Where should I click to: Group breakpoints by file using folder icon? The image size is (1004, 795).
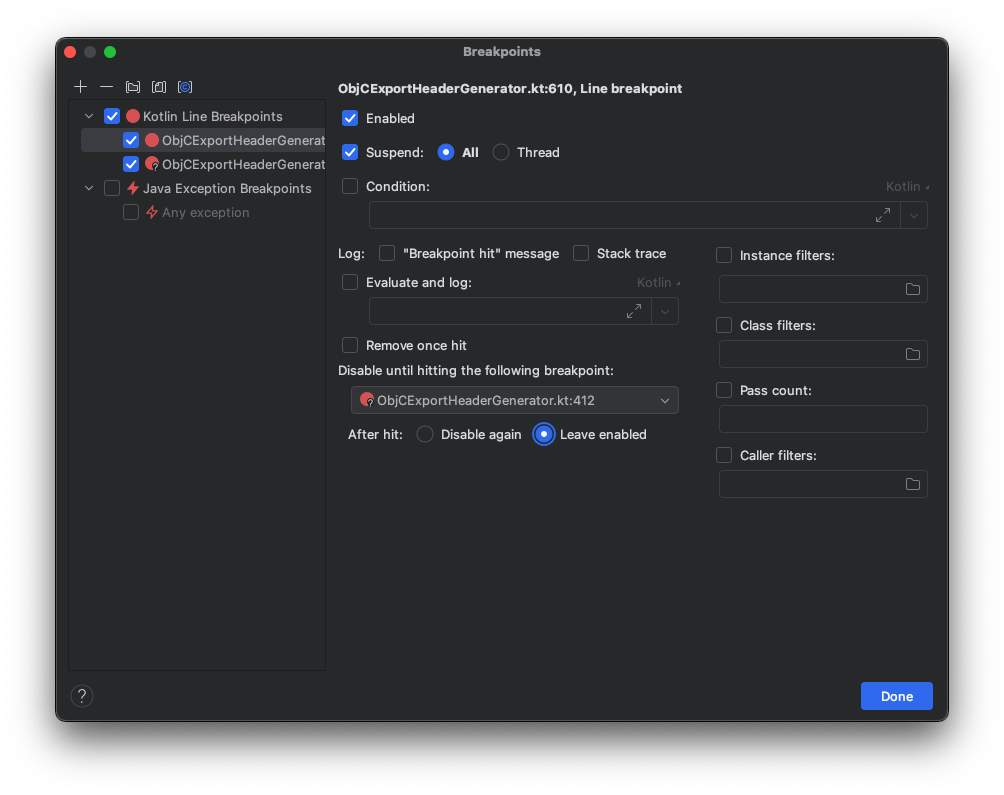click(132, 87)
